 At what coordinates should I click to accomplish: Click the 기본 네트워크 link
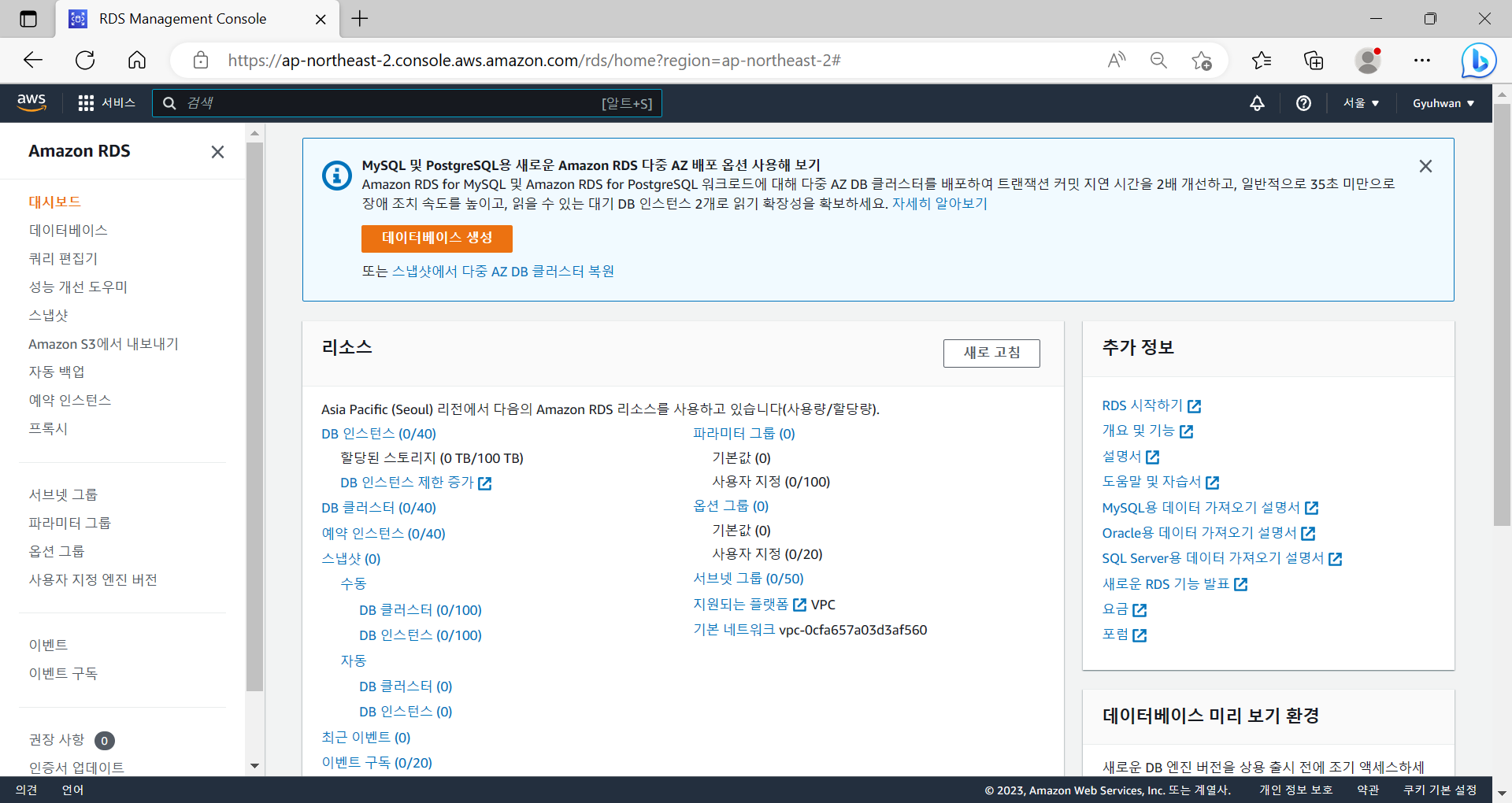point(734,630)
